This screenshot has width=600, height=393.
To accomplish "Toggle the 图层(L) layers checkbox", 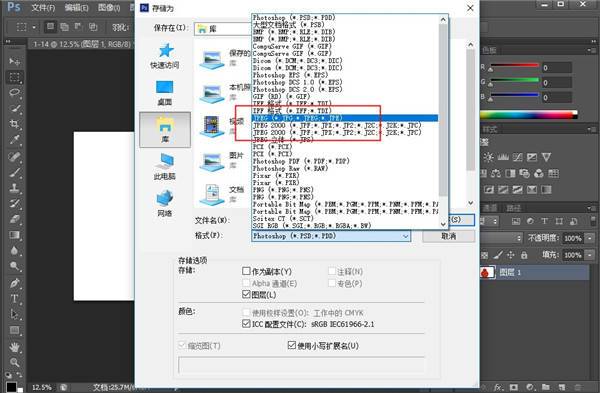I will (246, 294).
